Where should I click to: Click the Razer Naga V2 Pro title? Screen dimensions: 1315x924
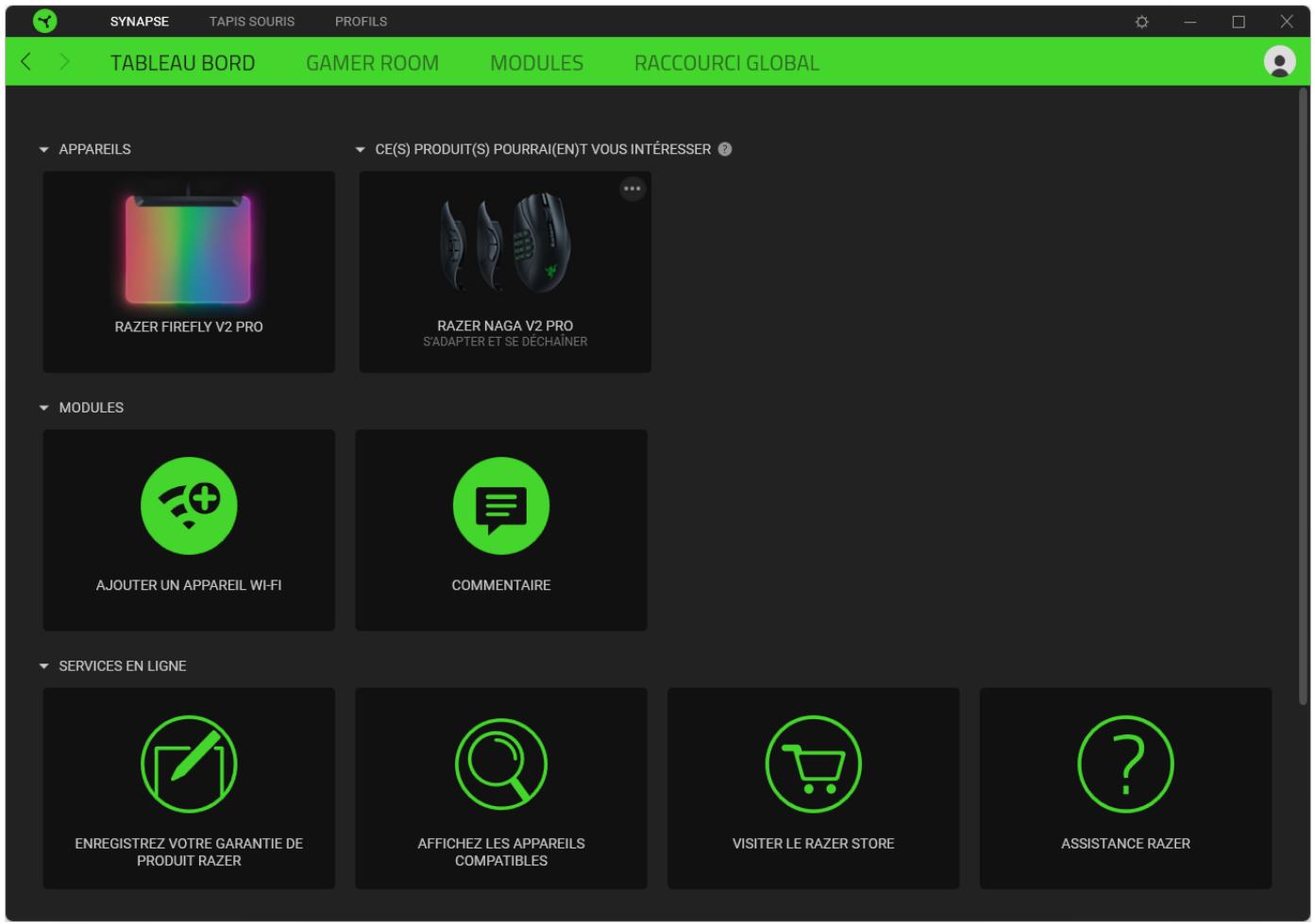[505, 326]
